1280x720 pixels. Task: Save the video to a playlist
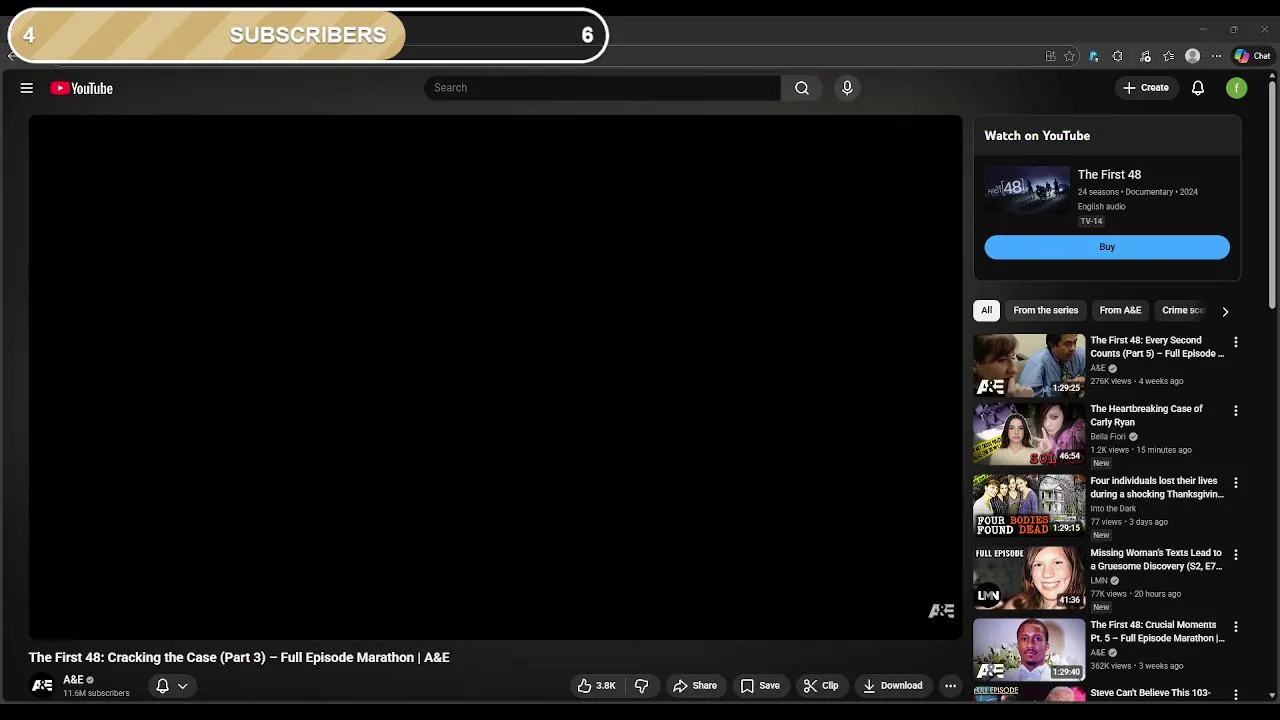coord(760,686)
